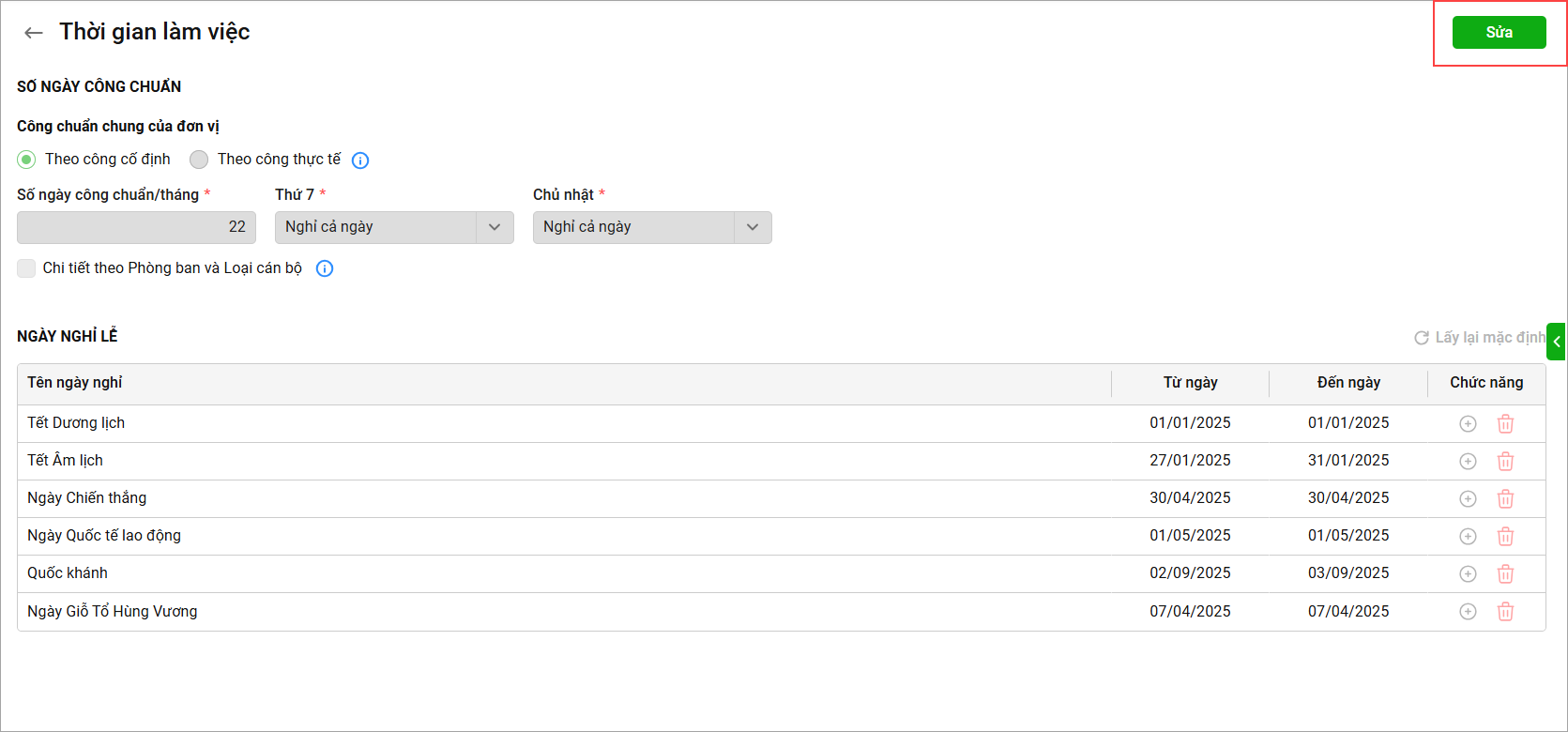Remove Ngày Giỗ Tổ Hùng Vương entry
The width and height of the screenshot is (1568, 732).
1505,612
